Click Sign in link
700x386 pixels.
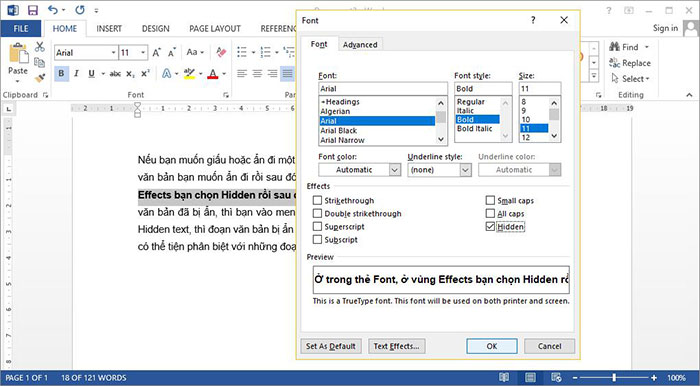pos(665,28)
